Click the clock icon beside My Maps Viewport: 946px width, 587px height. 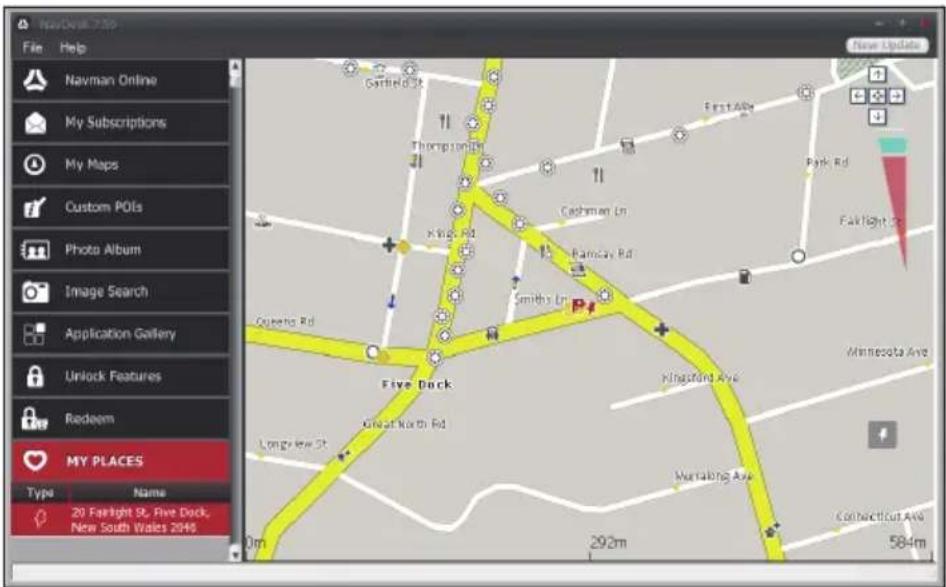coord(34,164)
